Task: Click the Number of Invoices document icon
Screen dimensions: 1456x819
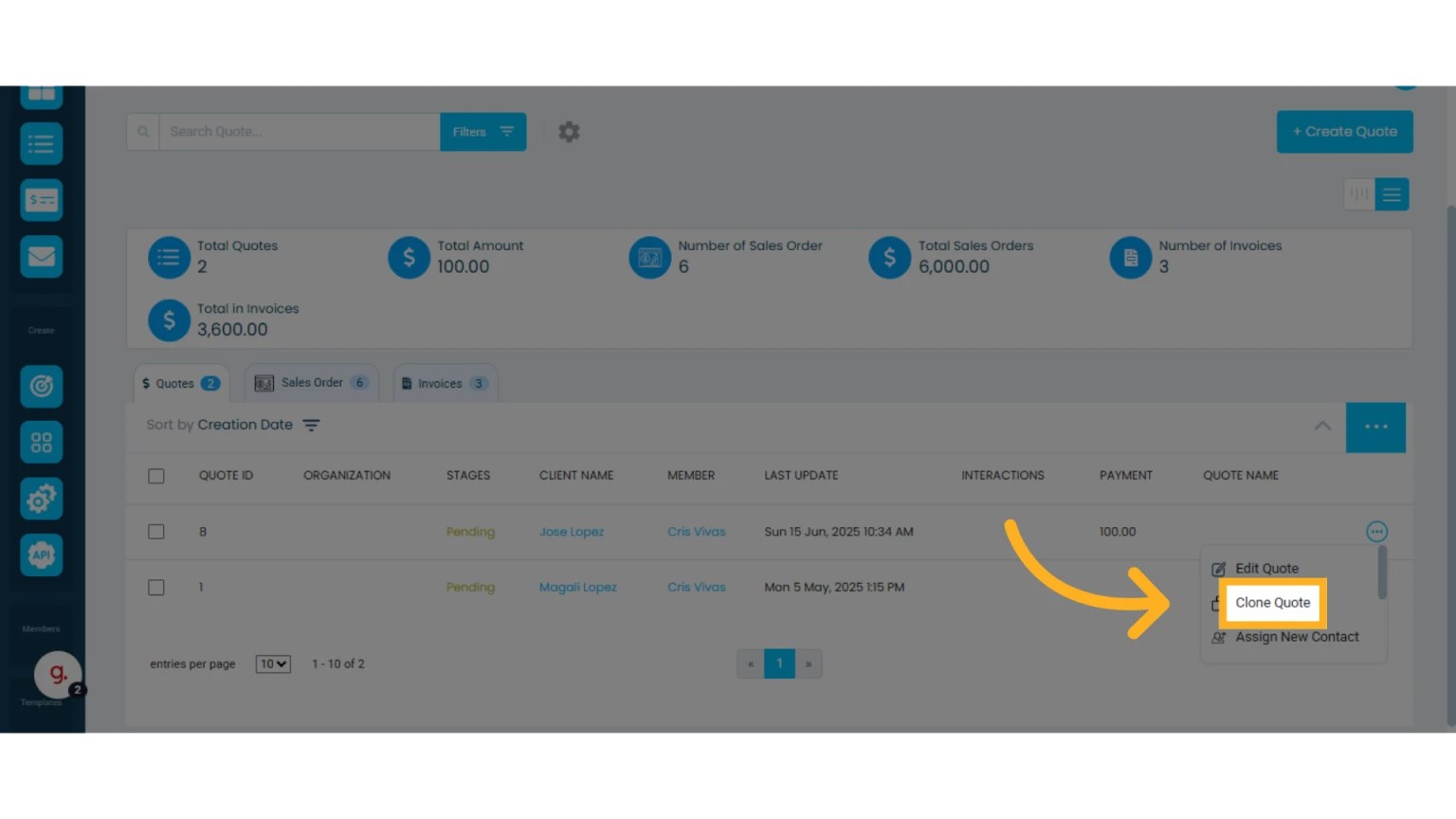Action: (1131, 257)
